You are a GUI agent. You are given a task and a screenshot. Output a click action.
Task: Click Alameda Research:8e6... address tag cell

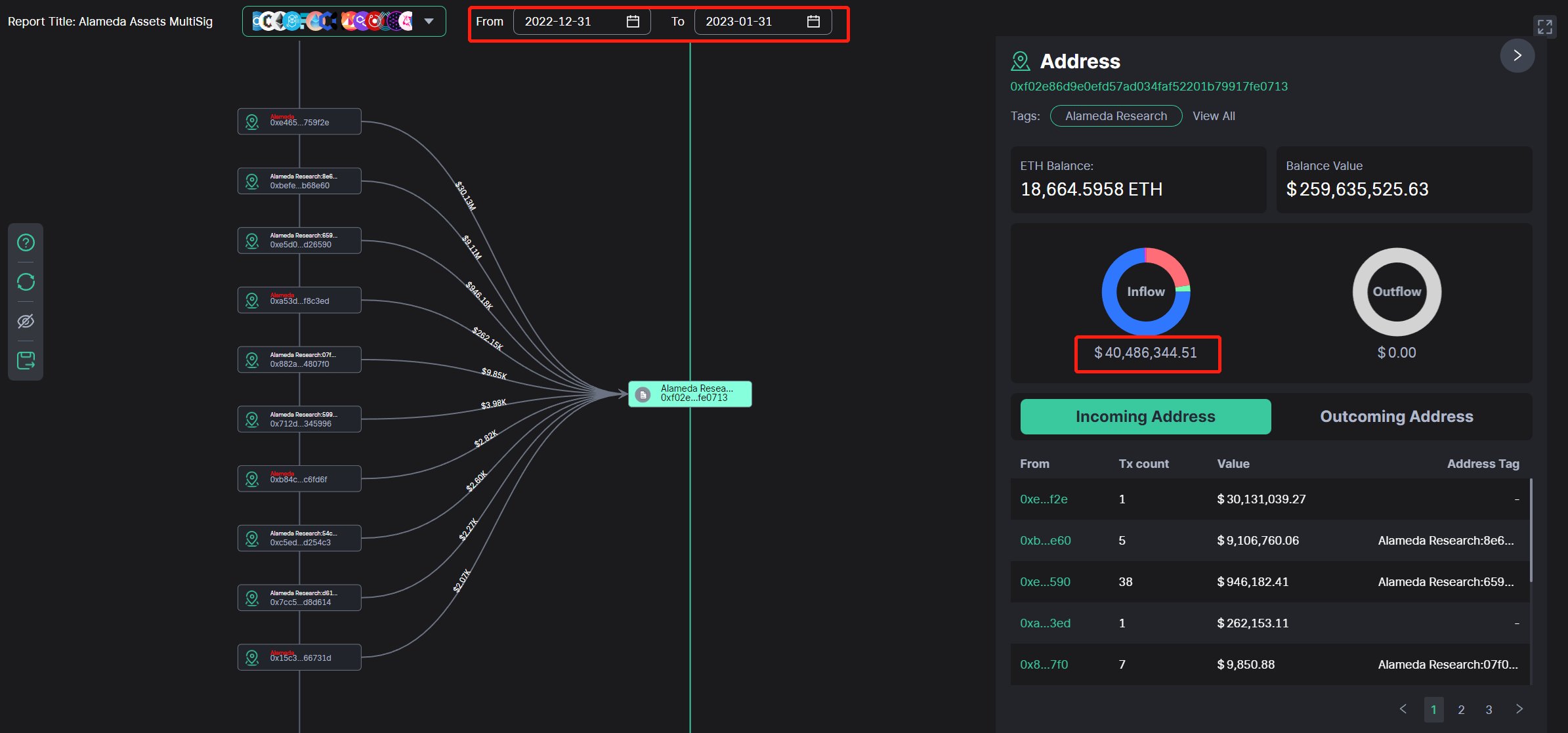1446,541
